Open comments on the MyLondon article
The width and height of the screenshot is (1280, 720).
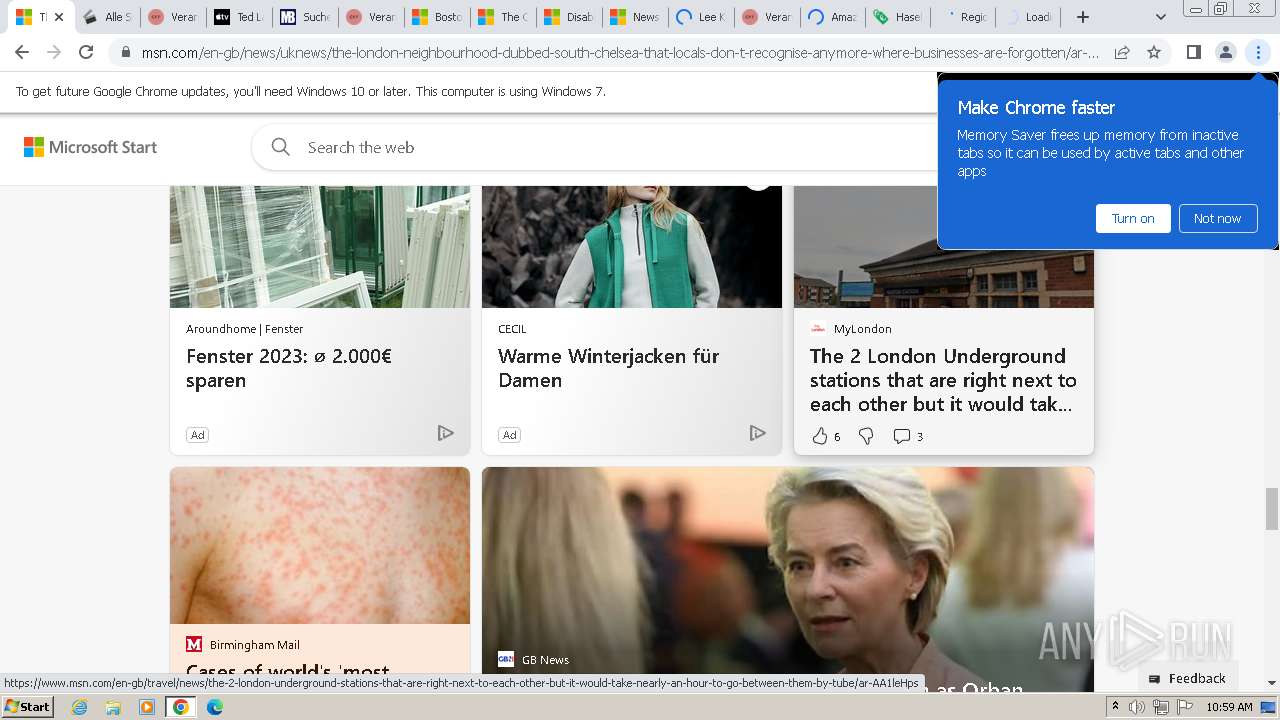click(908, 436)
